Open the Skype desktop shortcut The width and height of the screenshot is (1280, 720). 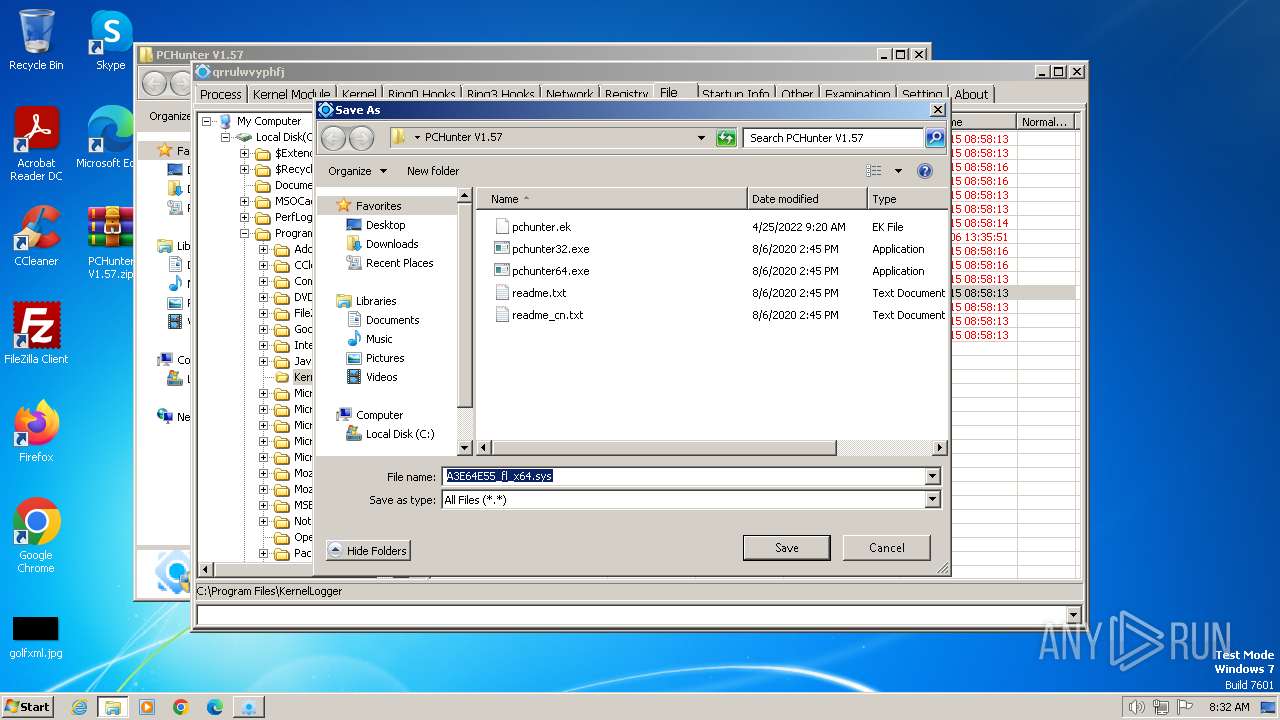111,40
